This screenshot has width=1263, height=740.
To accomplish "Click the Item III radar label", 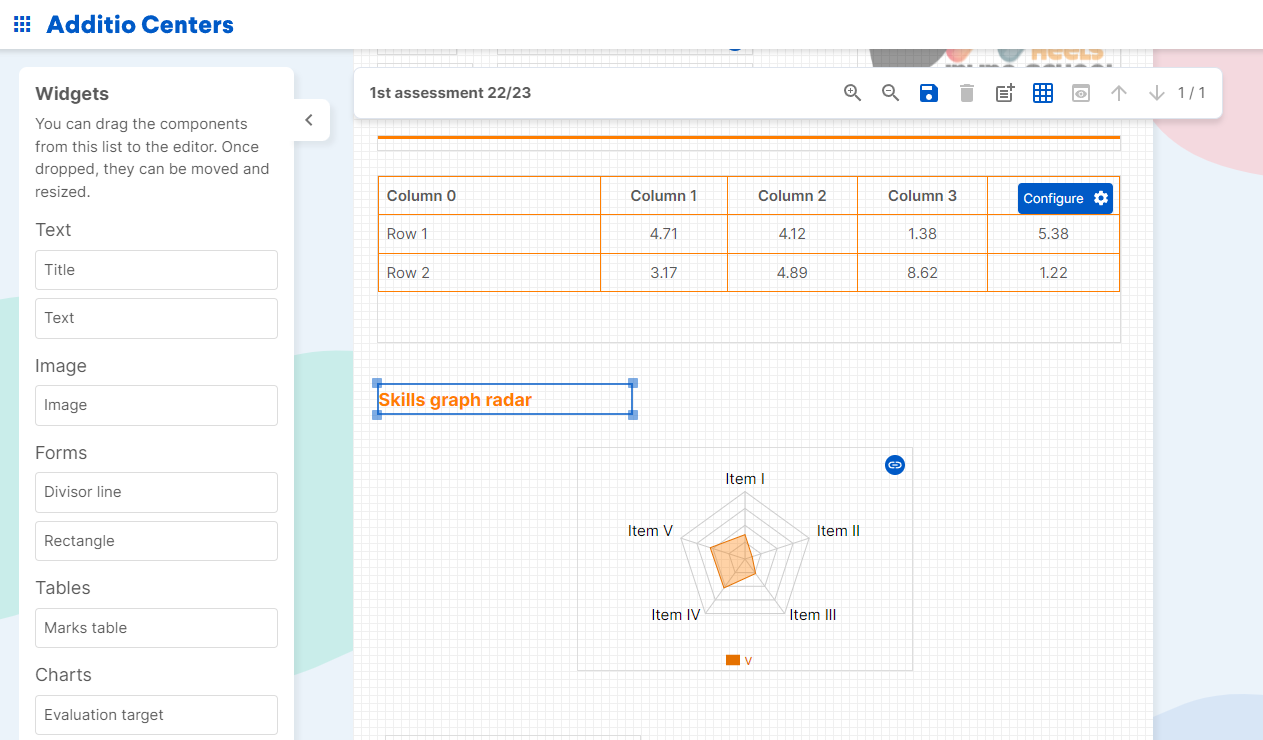I will 813,615.
